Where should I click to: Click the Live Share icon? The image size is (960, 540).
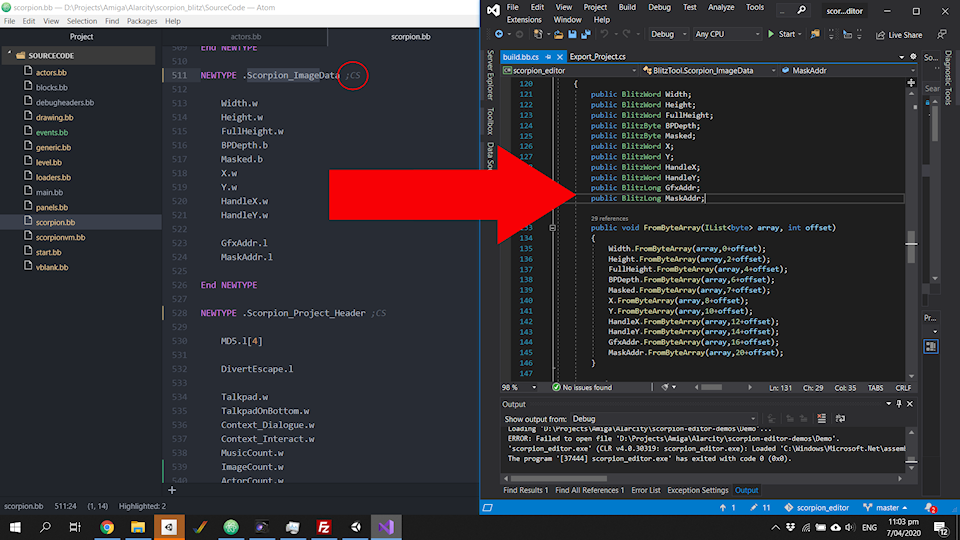pyautogui.click(x=880, y=34)
